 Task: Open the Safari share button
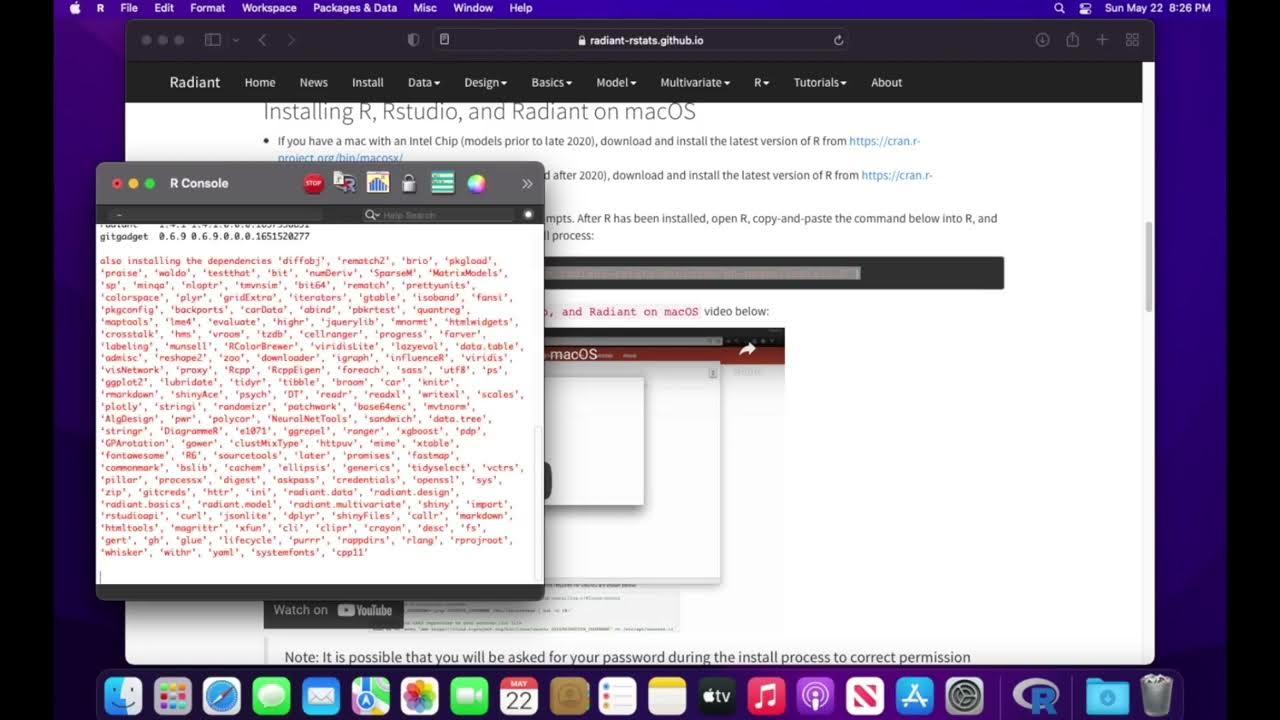pos(1072,40)
